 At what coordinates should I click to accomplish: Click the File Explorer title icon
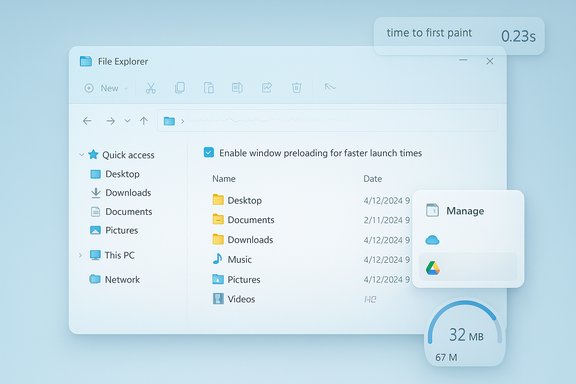pyautogui.click(x=86, y=61)
